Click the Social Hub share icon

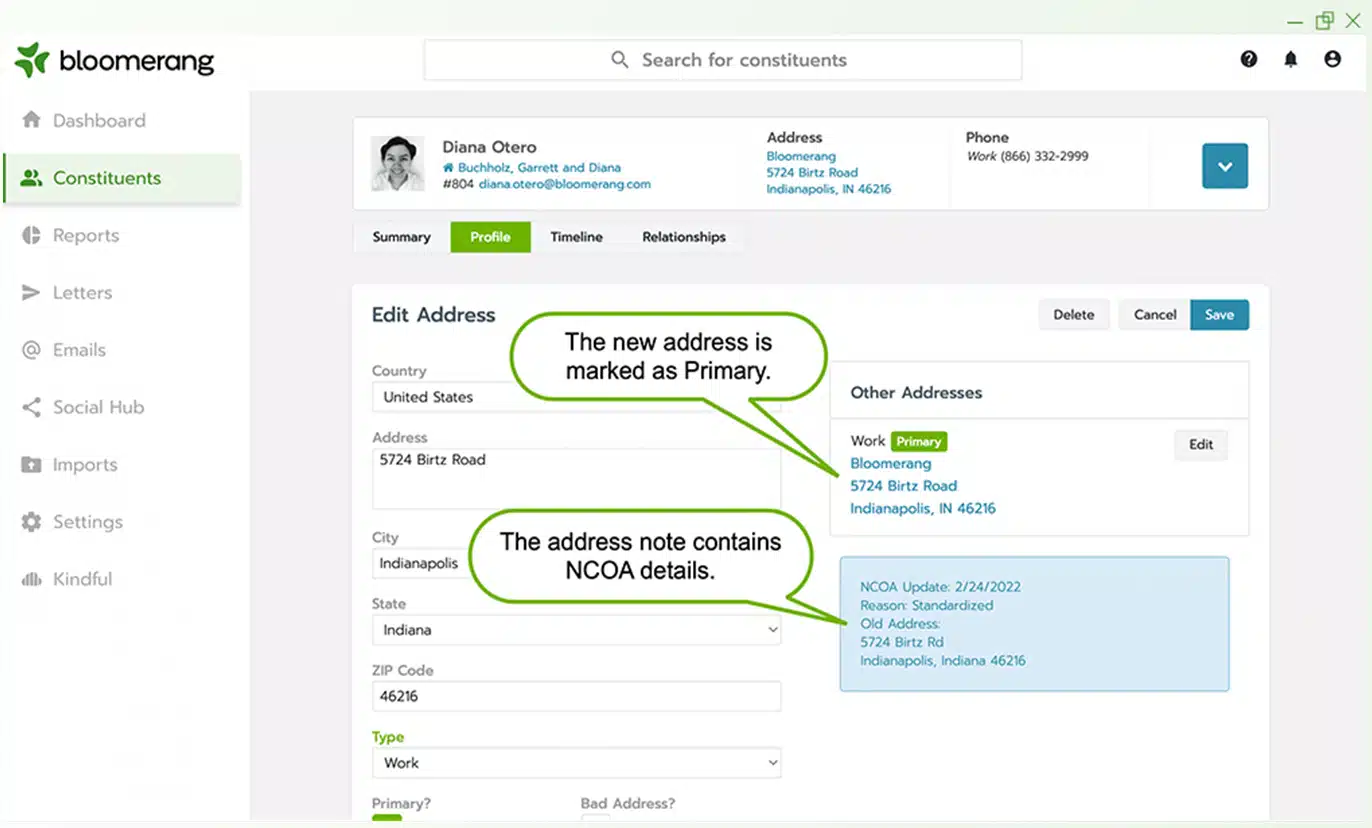(32, 407)
